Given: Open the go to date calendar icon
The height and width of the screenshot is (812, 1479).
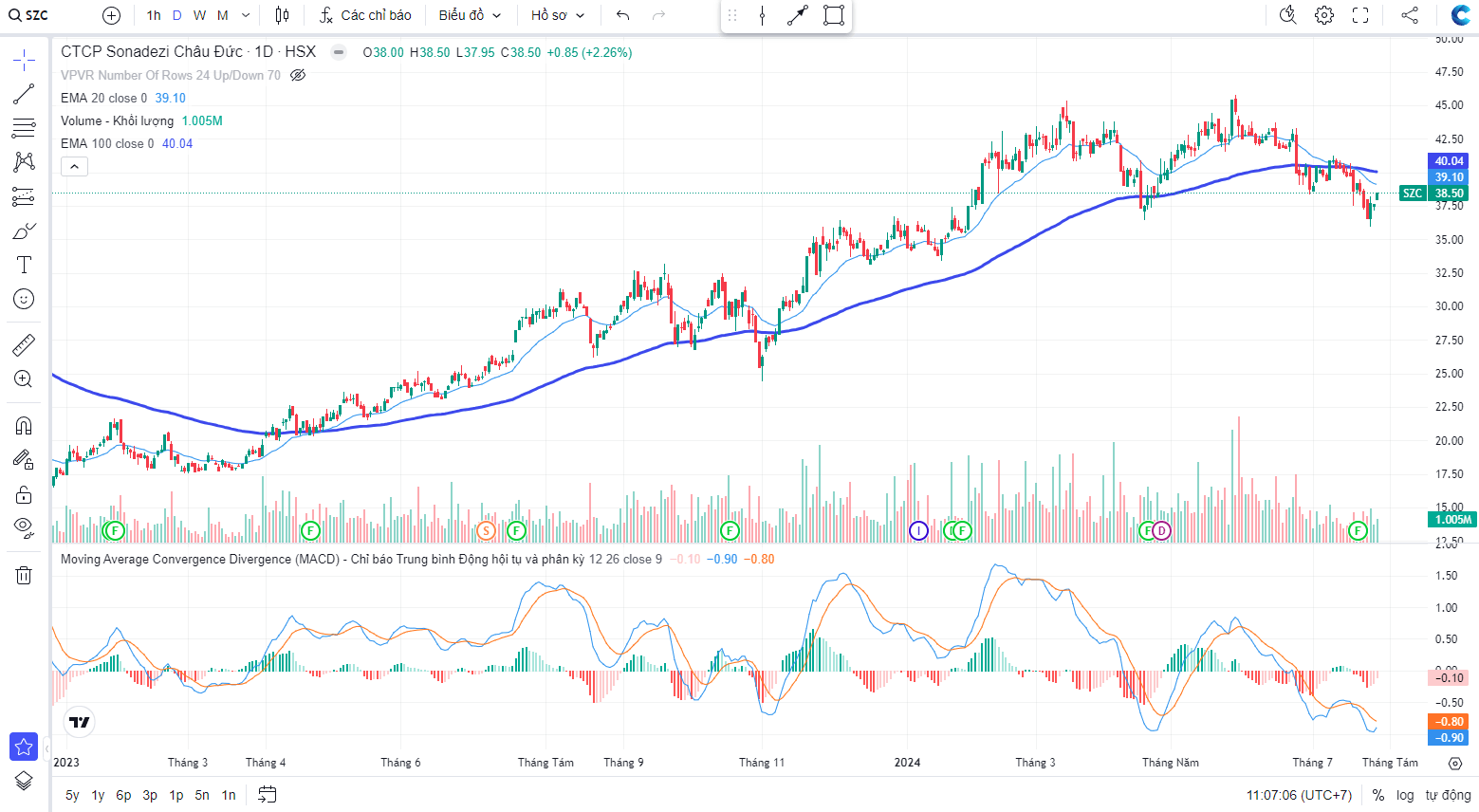Looking at the screenshot, I should tap(268, 795).
